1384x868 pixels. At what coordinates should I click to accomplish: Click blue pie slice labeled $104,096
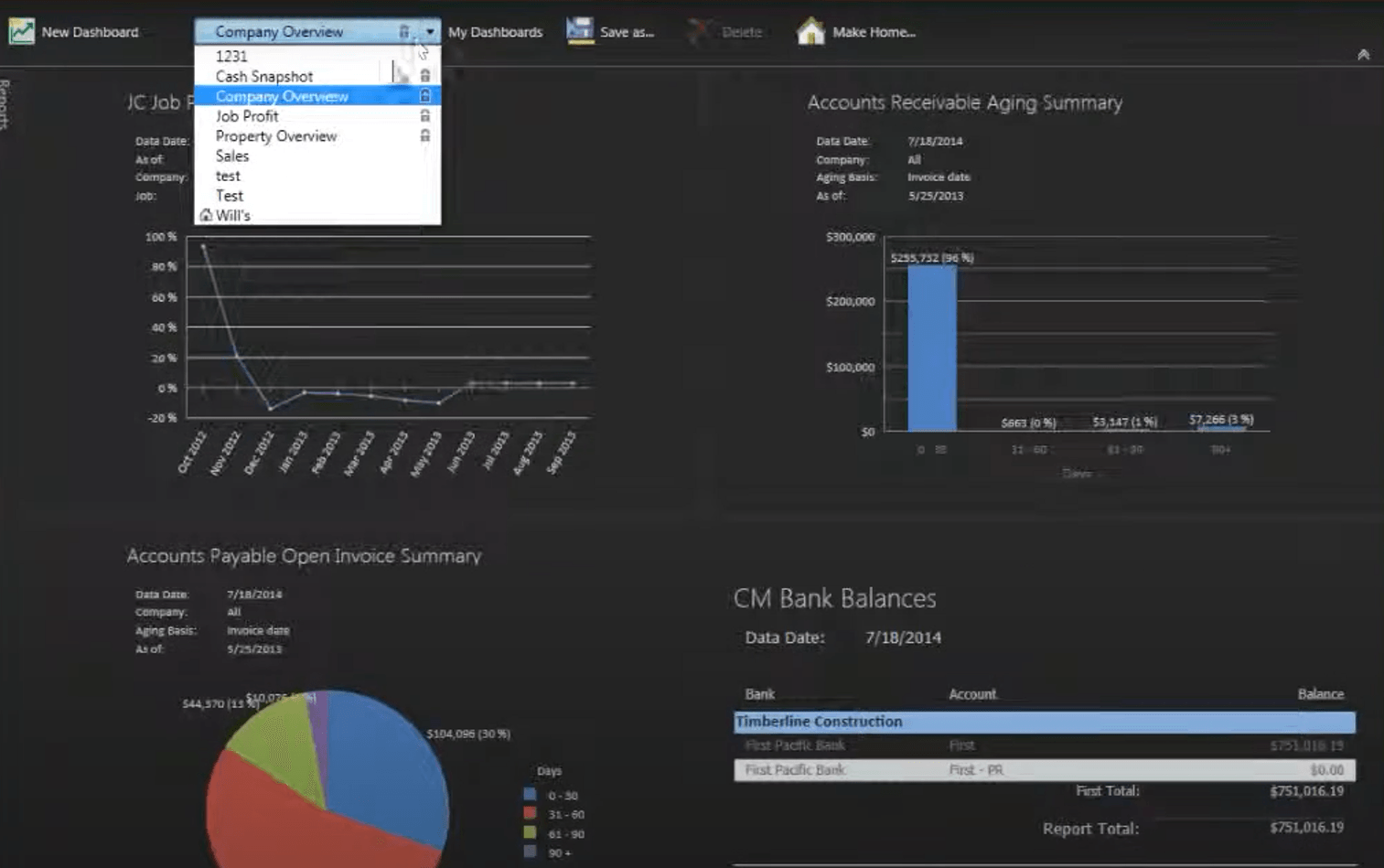coord(389,768)
